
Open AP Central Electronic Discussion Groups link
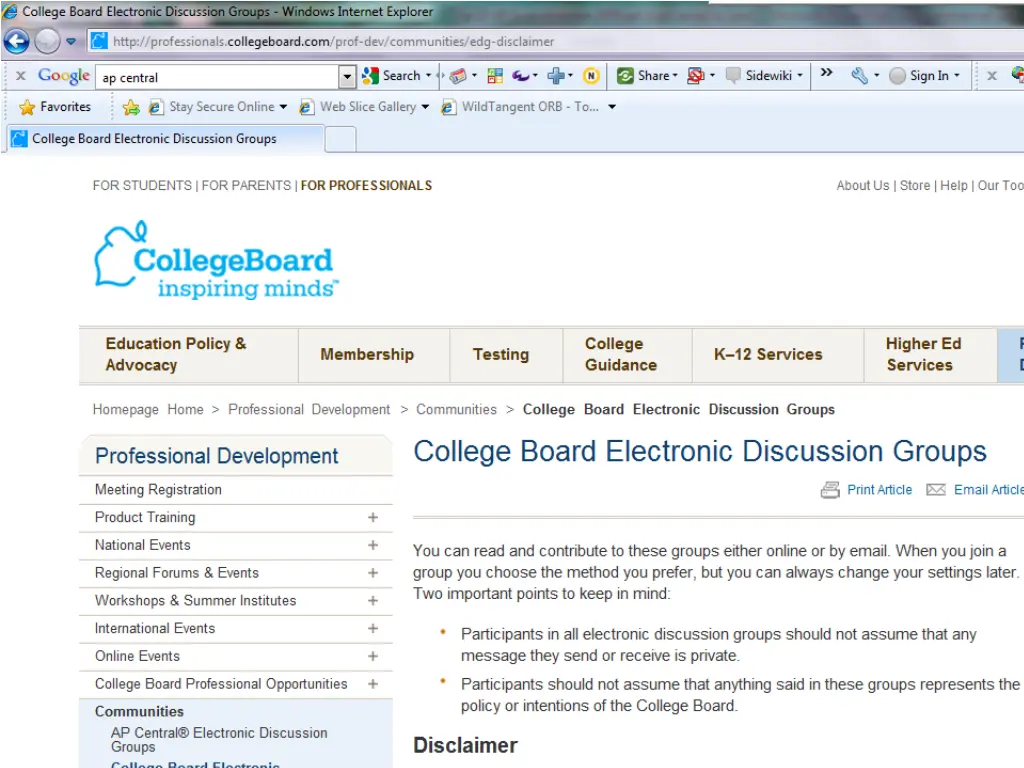pyautogui.click(x=219, y=740)
